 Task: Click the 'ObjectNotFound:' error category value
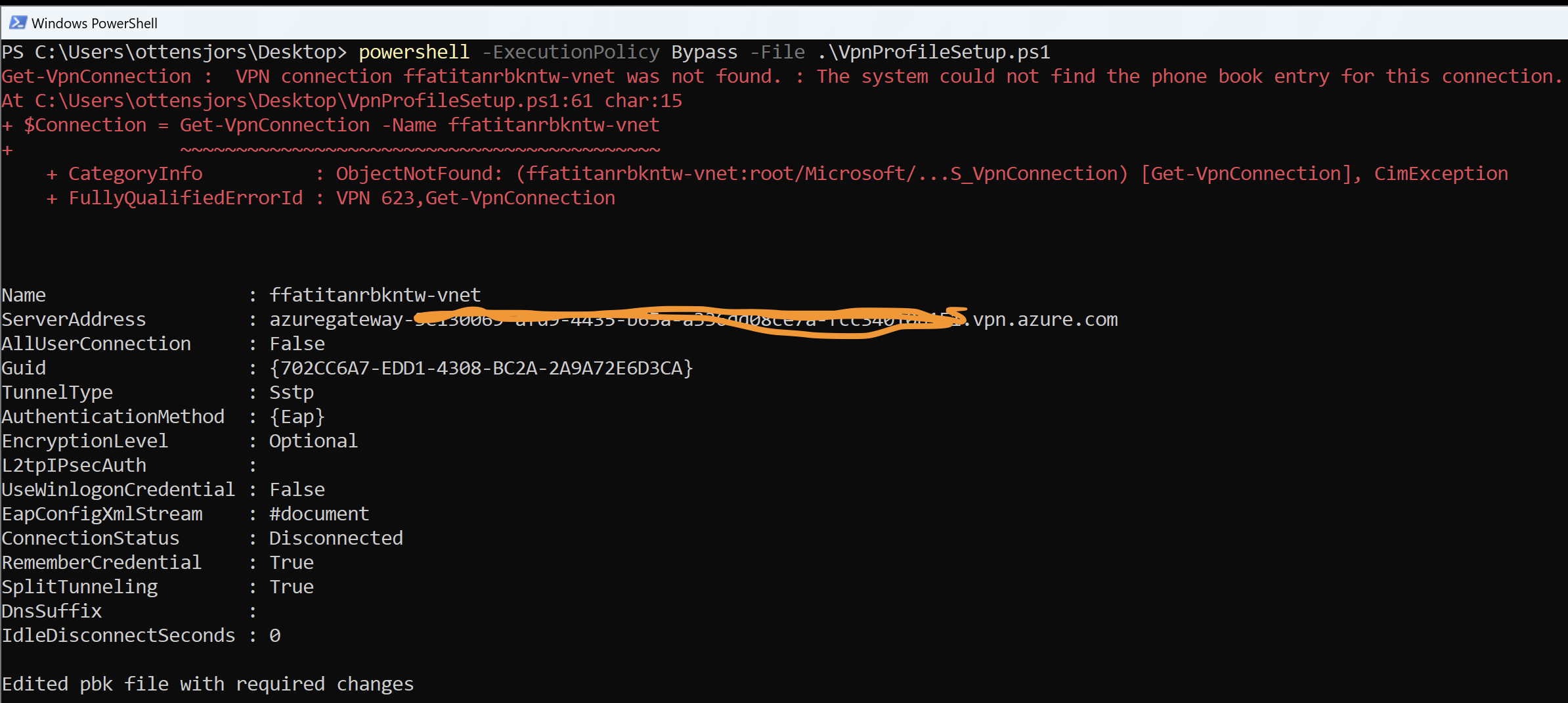[x=420, y=173]
